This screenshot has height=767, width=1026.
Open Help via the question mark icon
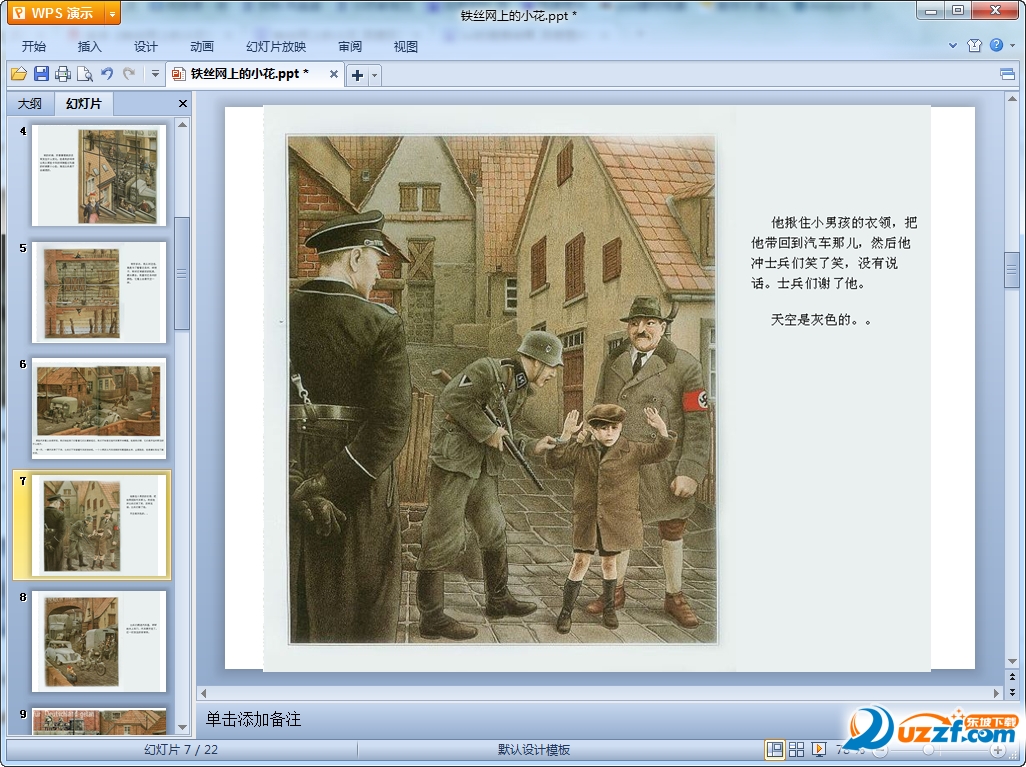[x=996, y=46]
